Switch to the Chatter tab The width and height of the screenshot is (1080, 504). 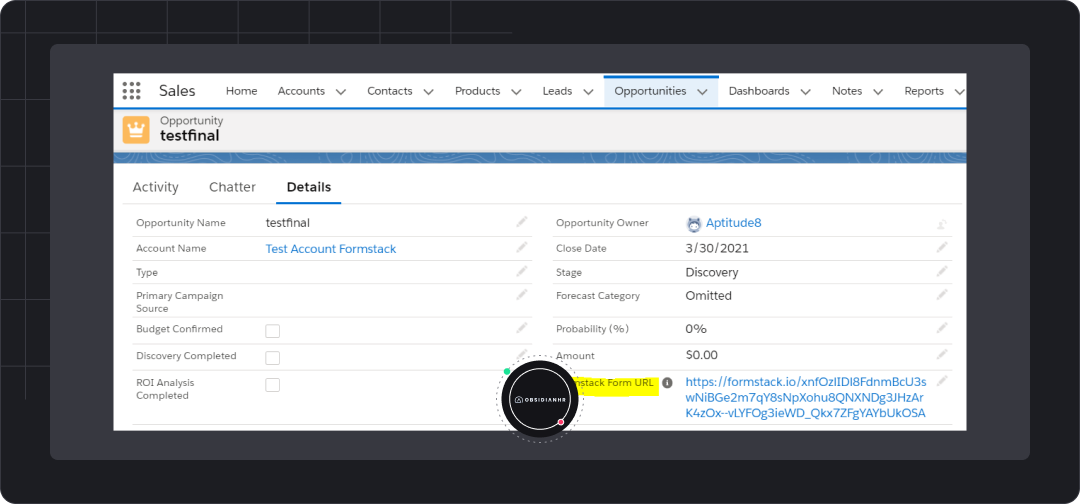coord(232,187)
